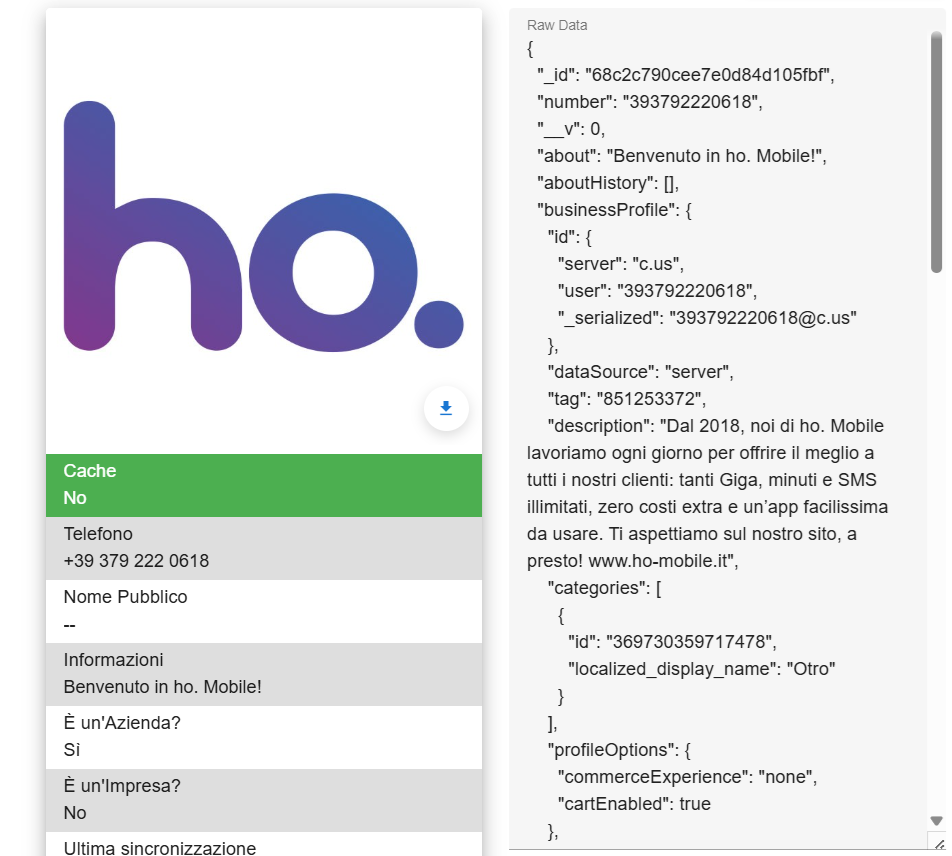Click the È un'Impresa row
952x856 pixels.
pos(263,800)
